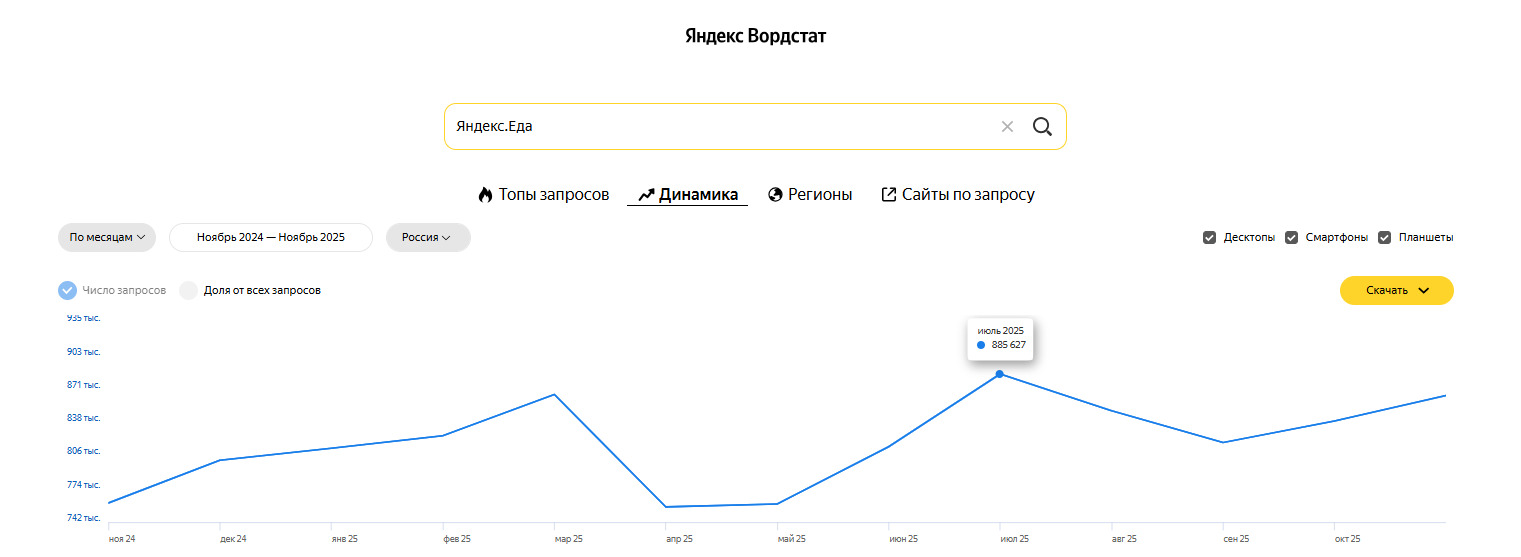Select the Число запросов radio option
The width and height of the screenshot is (1521, 557).
pos(68,290)
